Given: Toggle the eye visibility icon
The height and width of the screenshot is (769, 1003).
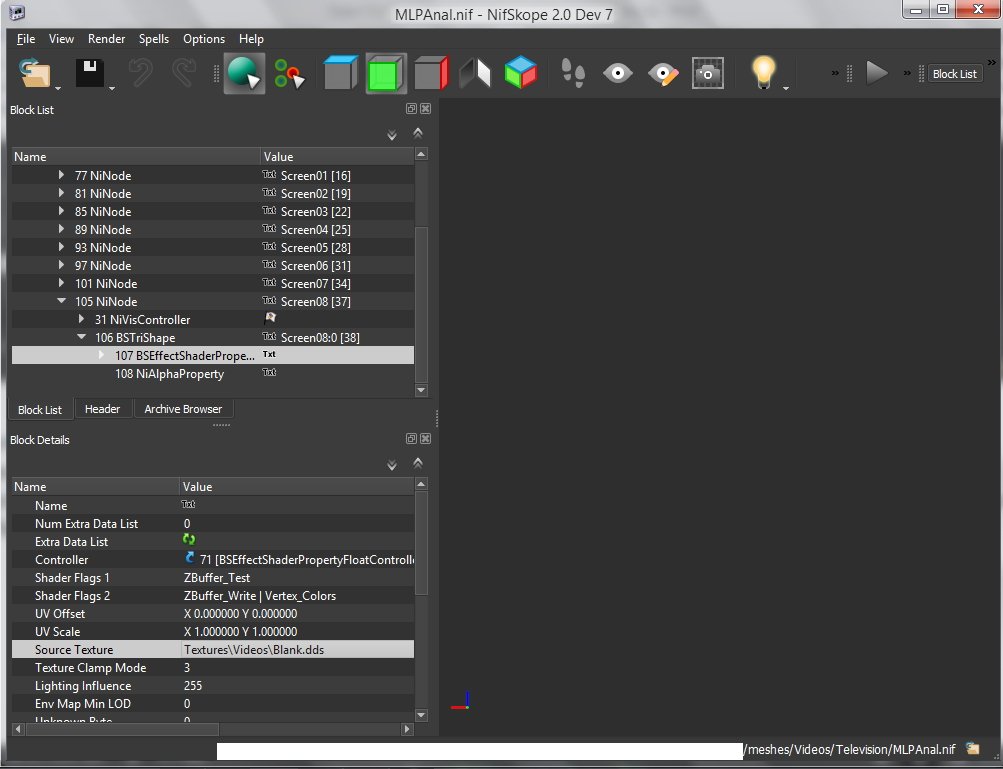Looking at the screenshot, I should coord(618,74).
